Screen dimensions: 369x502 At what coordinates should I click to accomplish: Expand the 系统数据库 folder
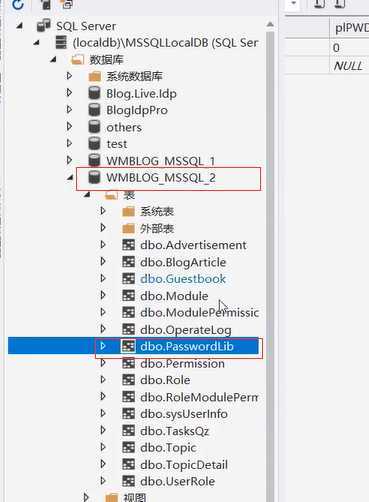click(x=69, y=76)
